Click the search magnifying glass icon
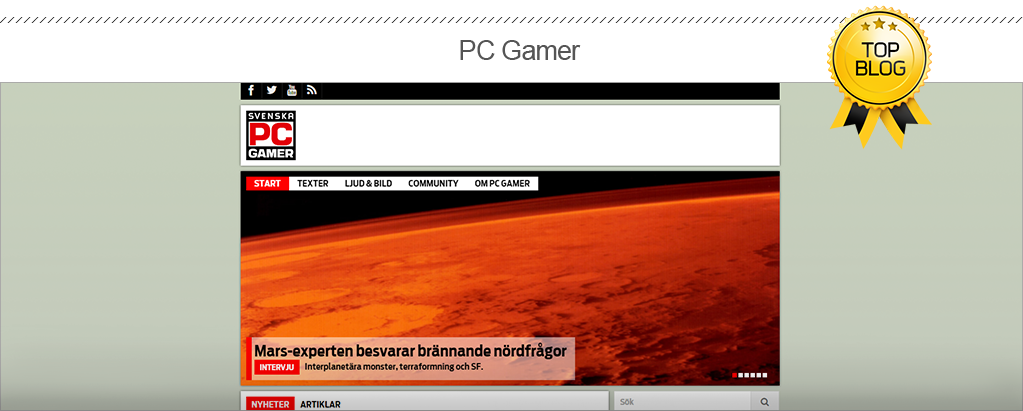This screenshot has width=1023, height=411. click(x=765, y=402)
